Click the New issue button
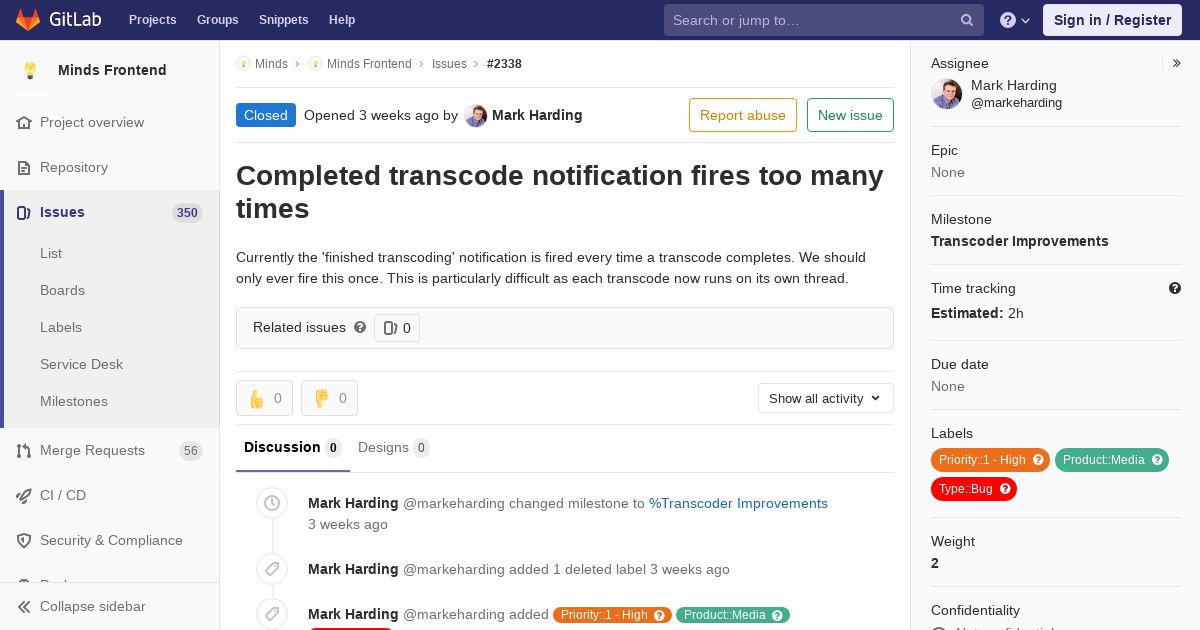 pyautogui.click(x=850, y=115)
